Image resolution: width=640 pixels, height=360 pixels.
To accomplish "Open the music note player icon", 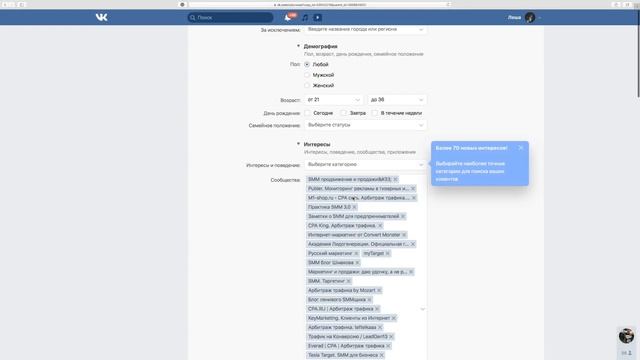I will [305, 18].
